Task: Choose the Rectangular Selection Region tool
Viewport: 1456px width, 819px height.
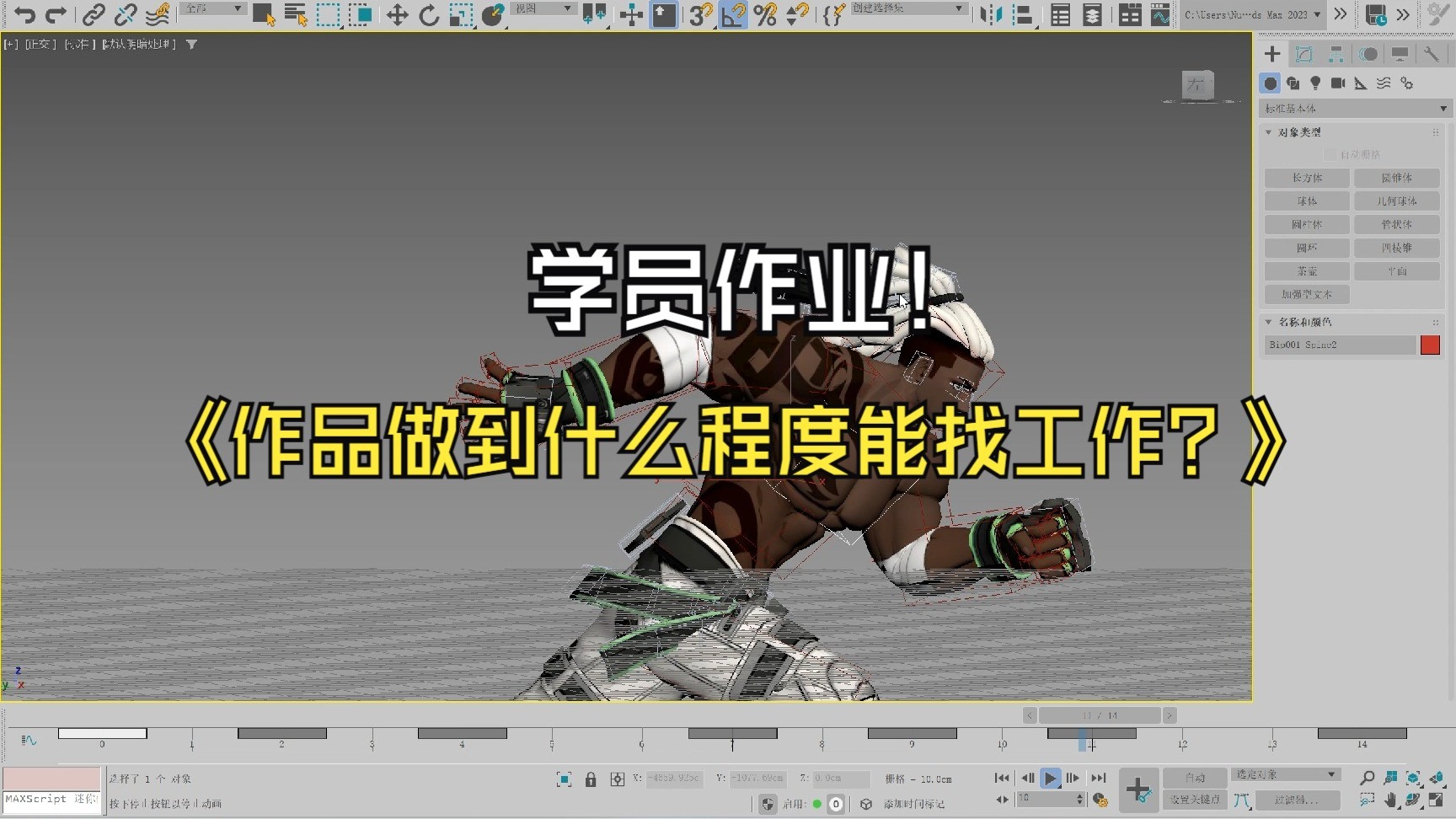Action: pos(328,14)
